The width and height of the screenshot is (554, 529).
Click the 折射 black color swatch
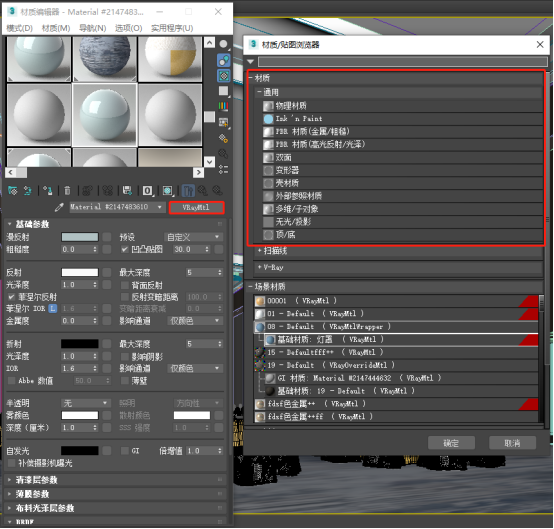click(80, 344)
